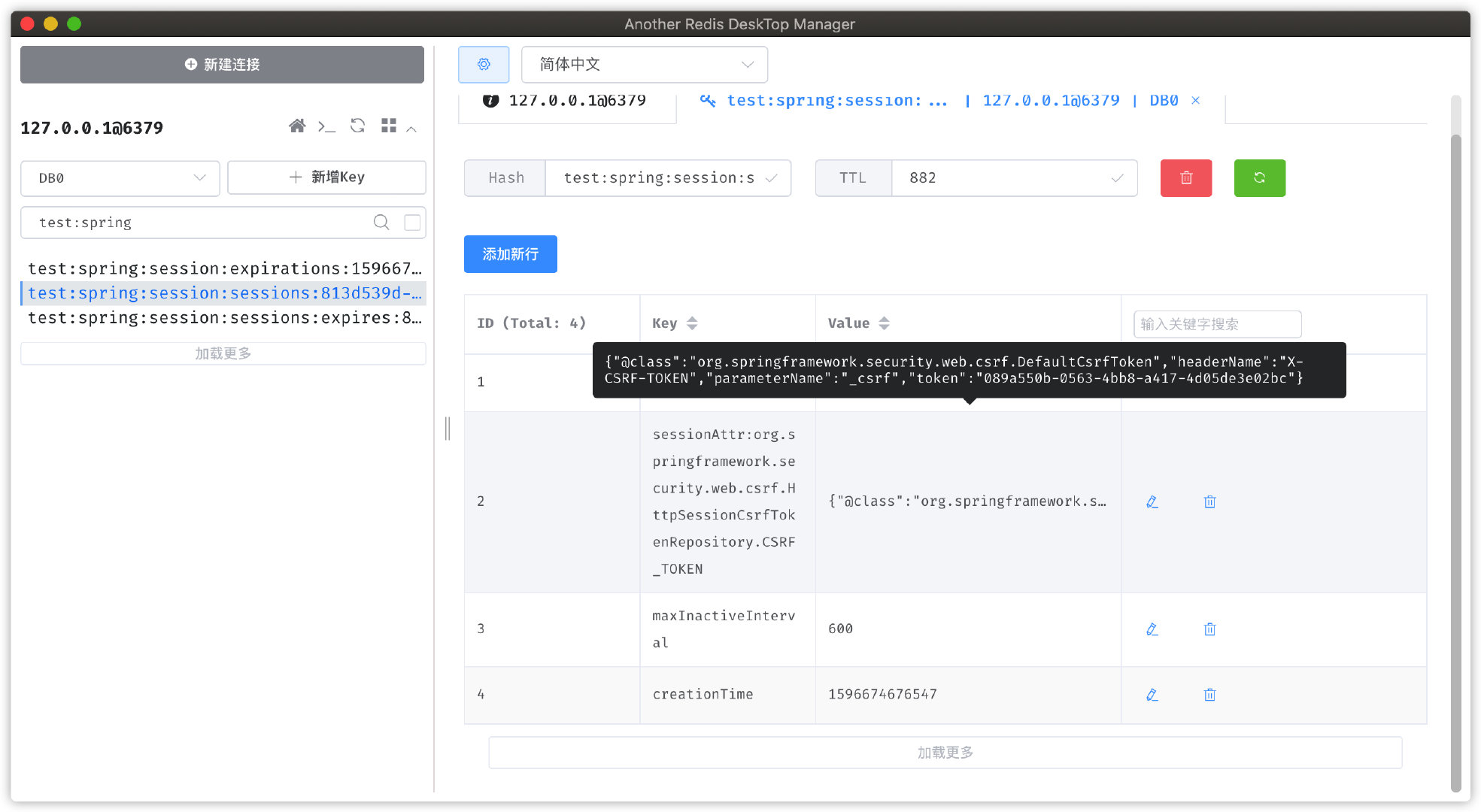Expand the 简体中文 language dropdown
Image resolution: width=1481 pixels, height=812 pixels.
pos(645,65)
